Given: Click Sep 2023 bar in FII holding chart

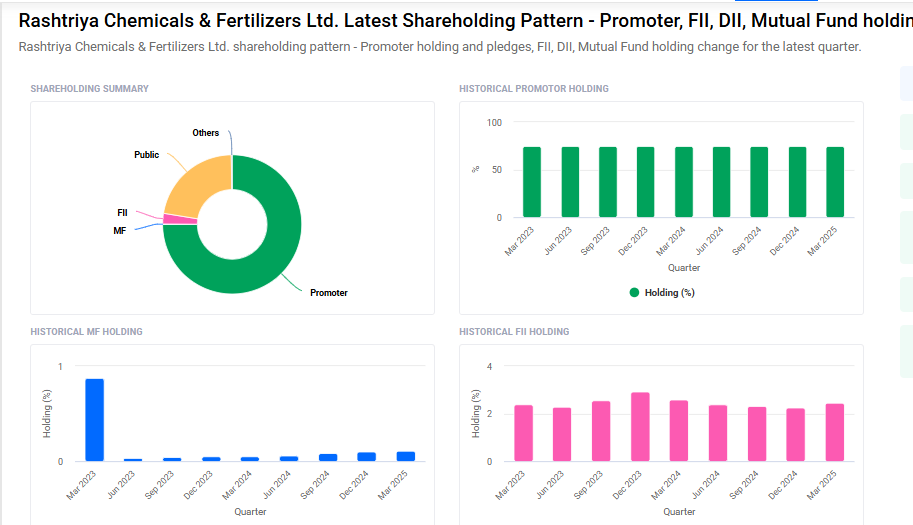Looking at the screenshot, I should point(601,431).
